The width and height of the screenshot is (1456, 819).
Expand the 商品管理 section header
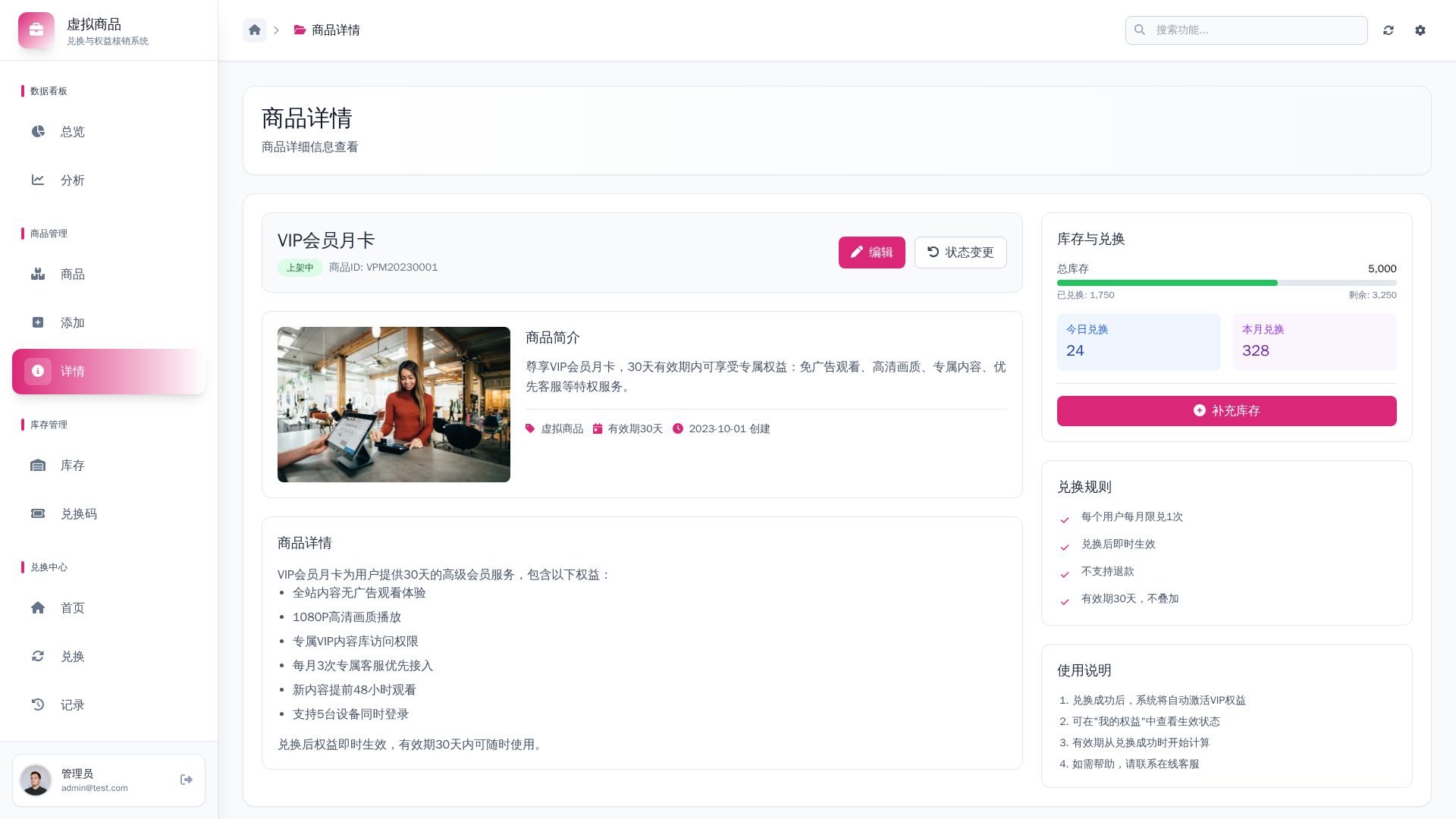point(49,233)
